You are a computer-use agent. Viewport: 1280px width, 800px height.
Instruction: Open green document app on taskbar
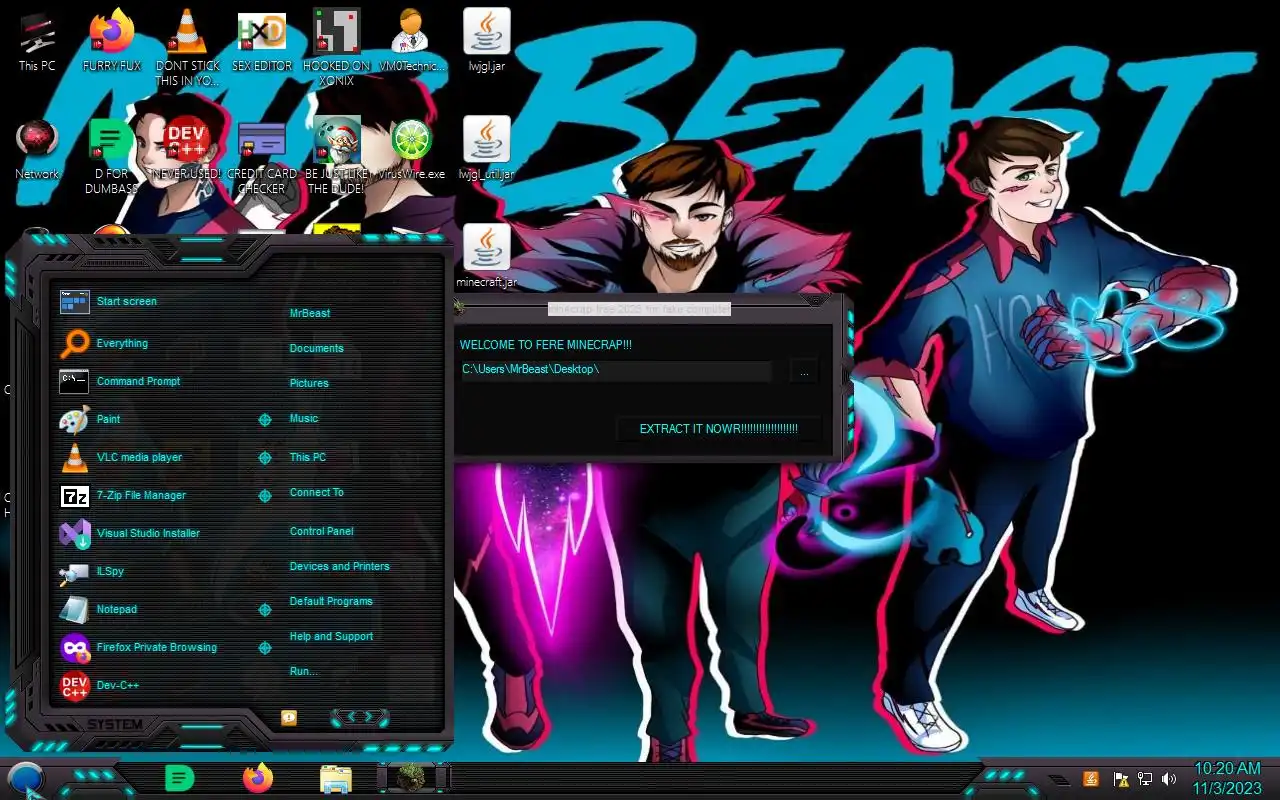[x=179, y=778]
